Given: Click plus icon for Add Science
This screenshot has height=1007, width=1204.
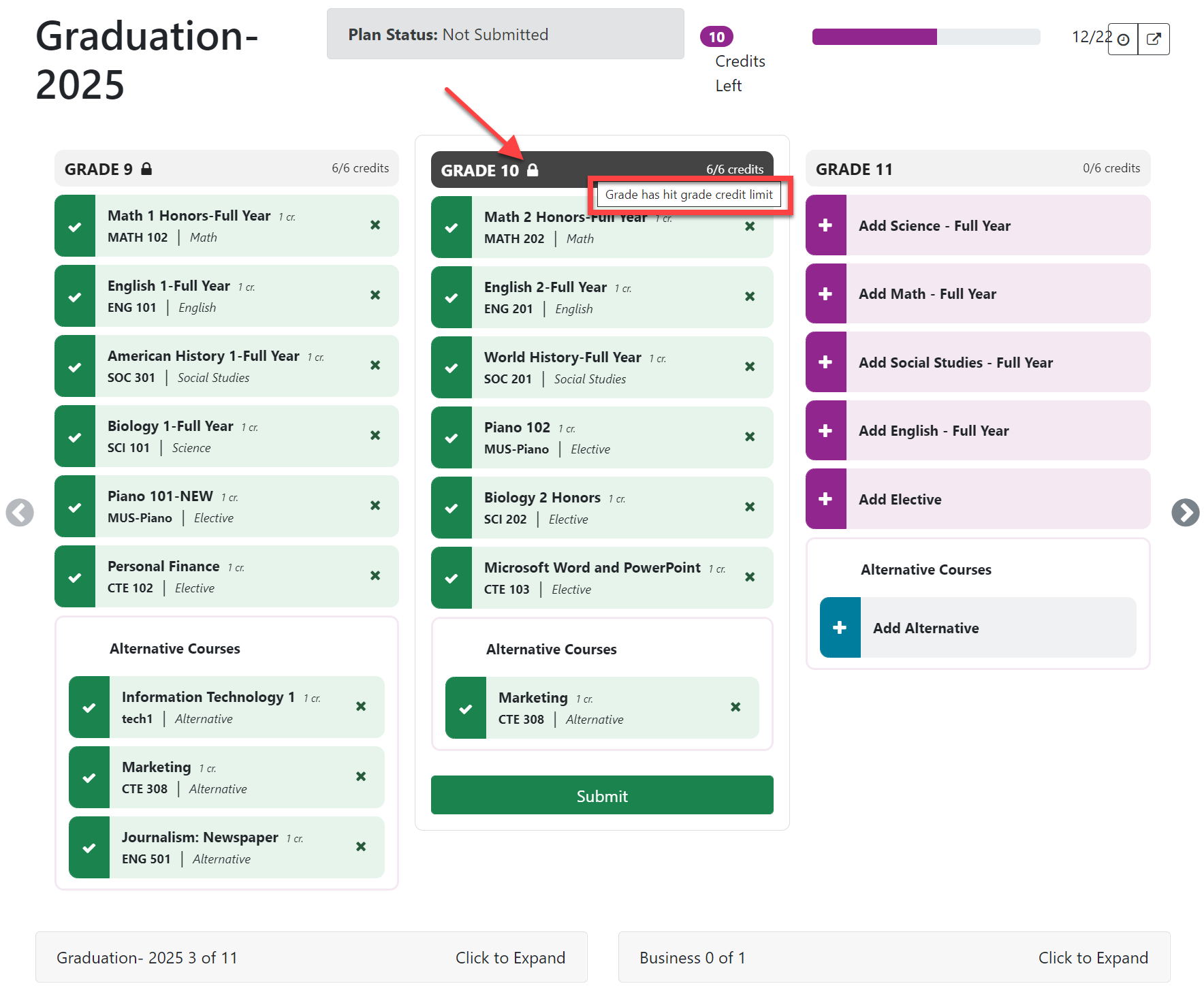Looking at the screenshot, I should [x=825, y=225].
